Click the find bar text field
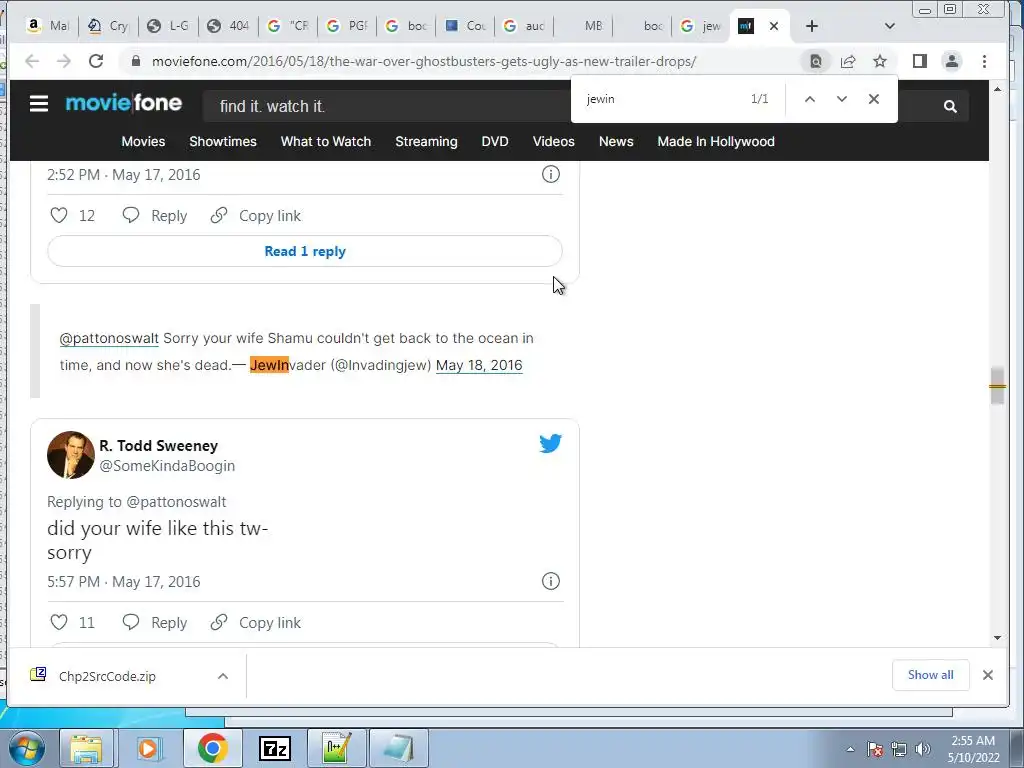This screenshot has height=768, width=1024. (660, 99)
